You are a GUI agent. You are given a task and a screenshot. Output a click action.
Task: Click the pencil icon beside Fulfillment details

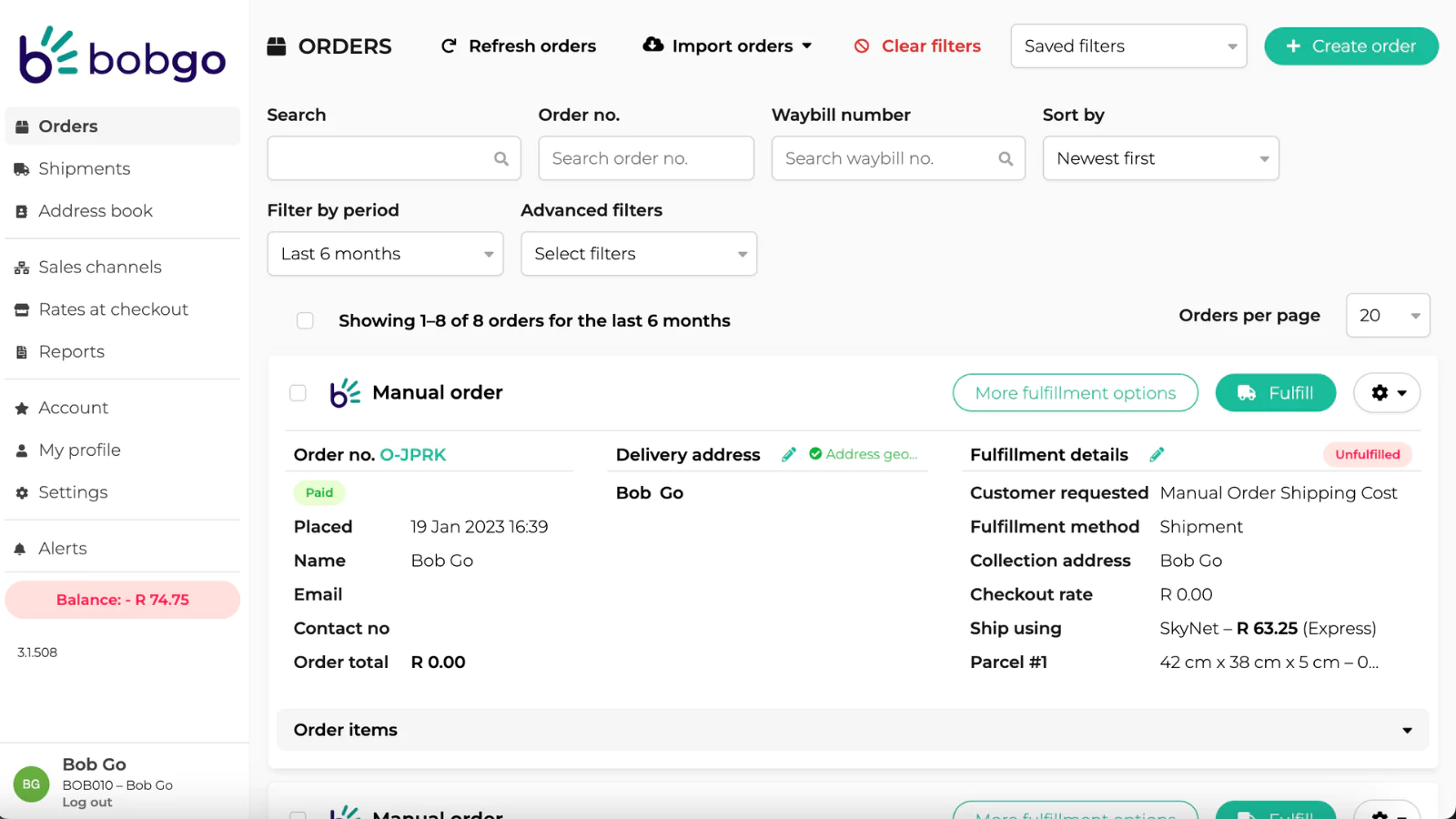(1157, 454)
